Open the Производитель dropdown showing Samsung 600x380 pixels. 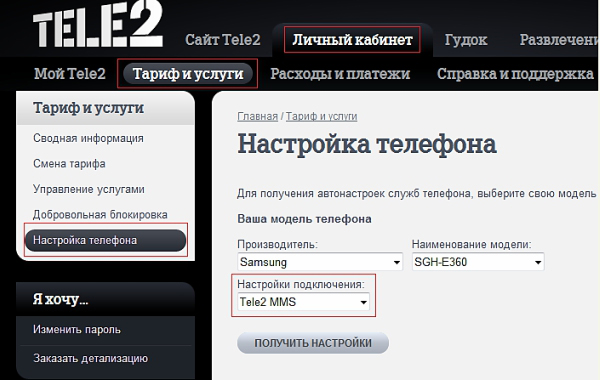coord(320,262)
